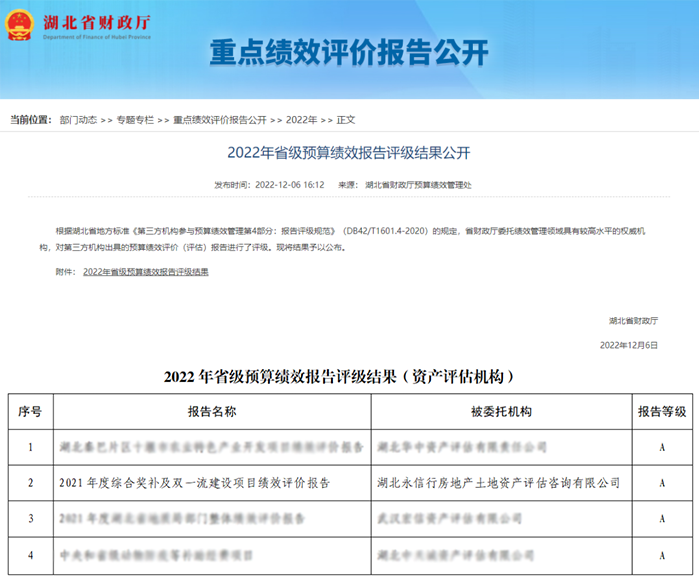Open the 2022年 breadcrumb link
This screenshot has height=582, width=699.
click(301, 120)
